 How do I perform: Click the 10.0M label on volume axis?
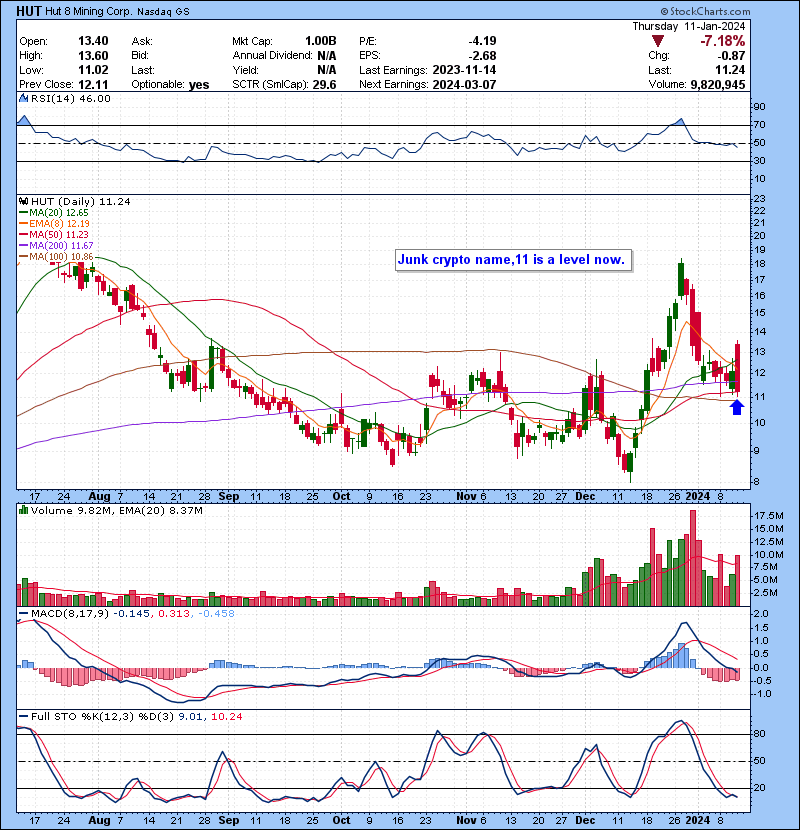coord(769,555)
